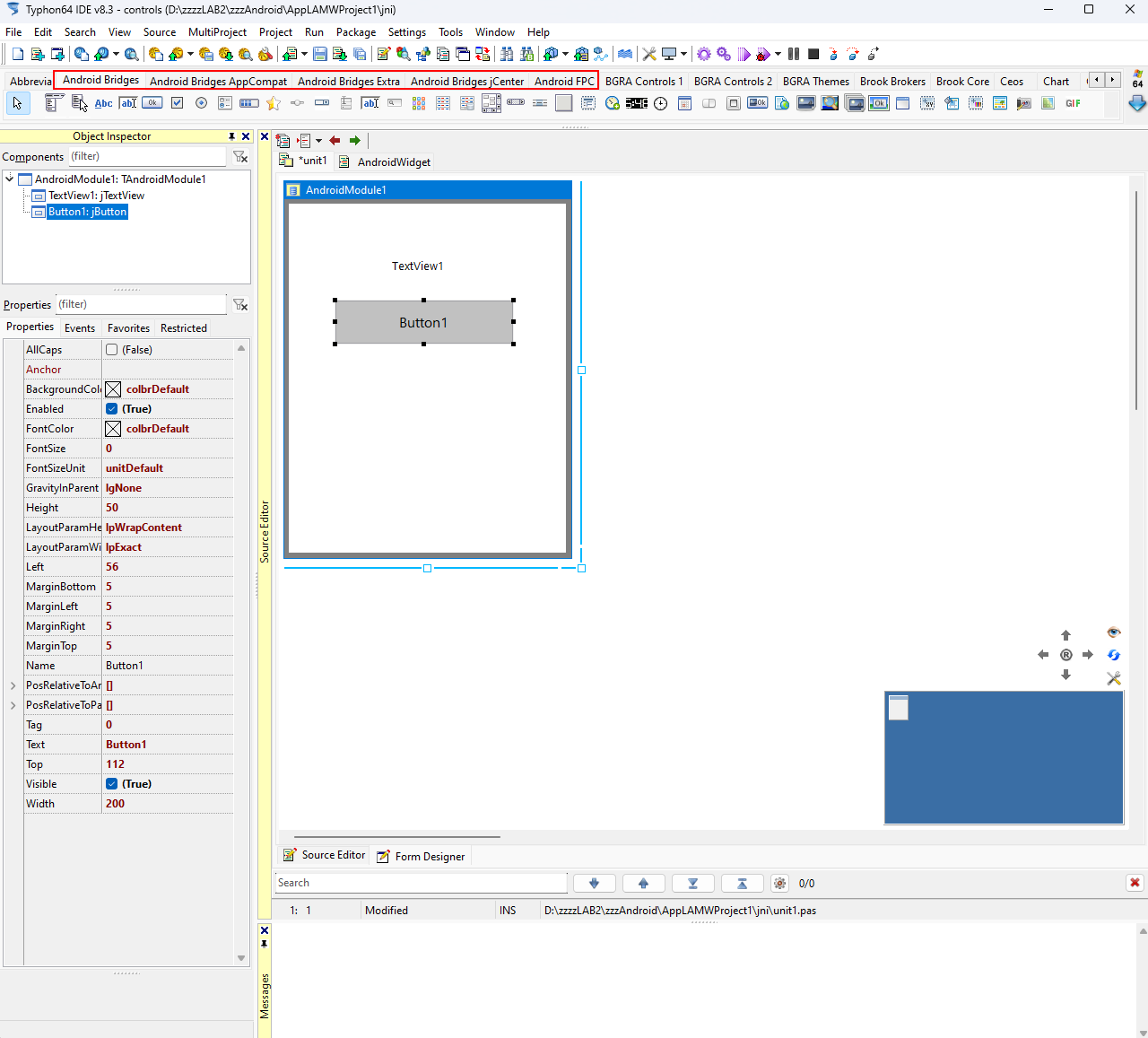This screenshot has width=1148, height=1038.
Task: Click the Step Over debugger icon
Action: pos(853,55)
